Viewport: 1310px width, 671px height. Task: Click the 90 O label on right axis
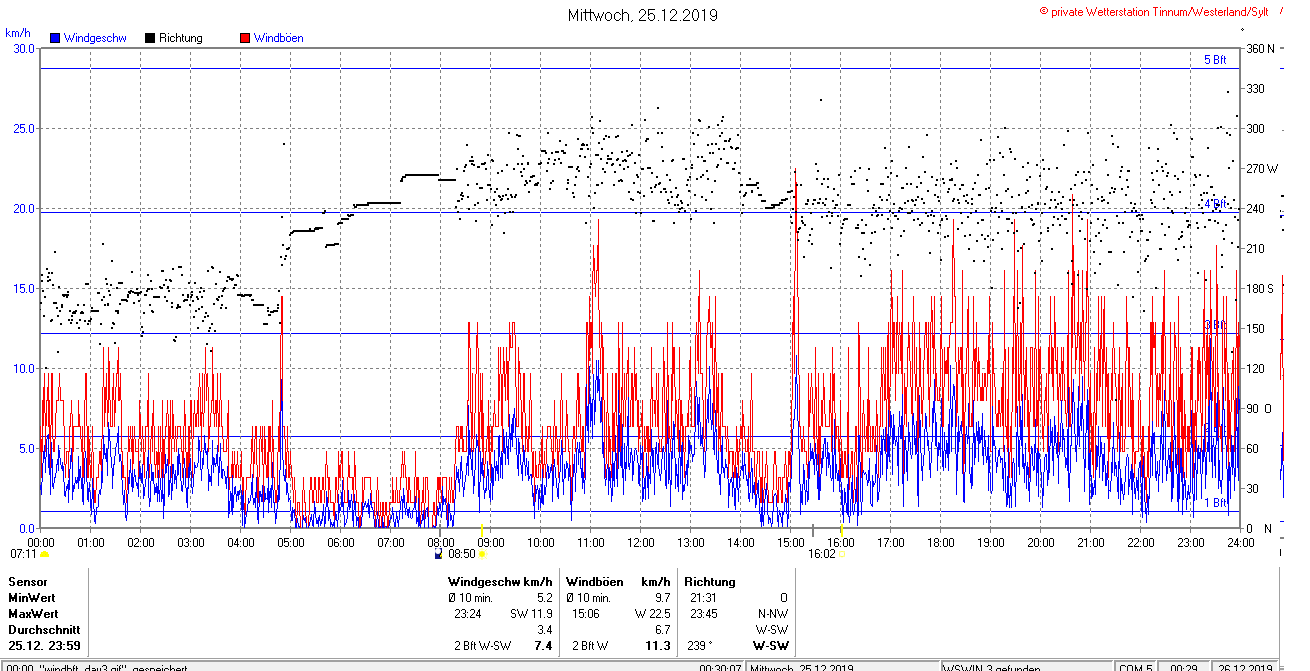(x=1258, y=409)
